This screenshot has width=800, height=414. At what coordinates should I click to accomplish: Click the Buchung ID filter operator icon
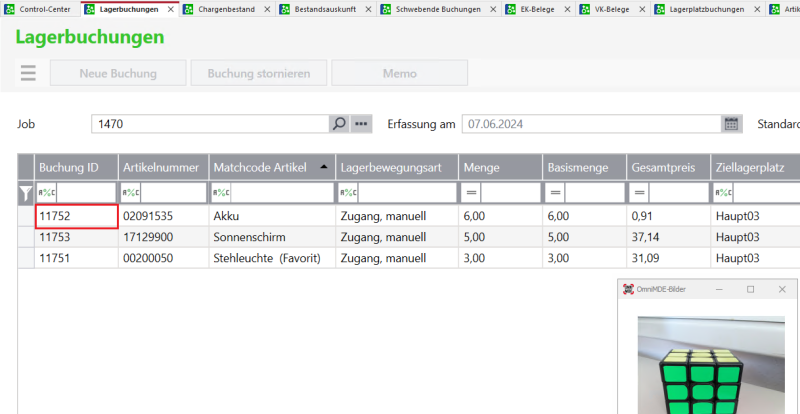pos(47,192)
